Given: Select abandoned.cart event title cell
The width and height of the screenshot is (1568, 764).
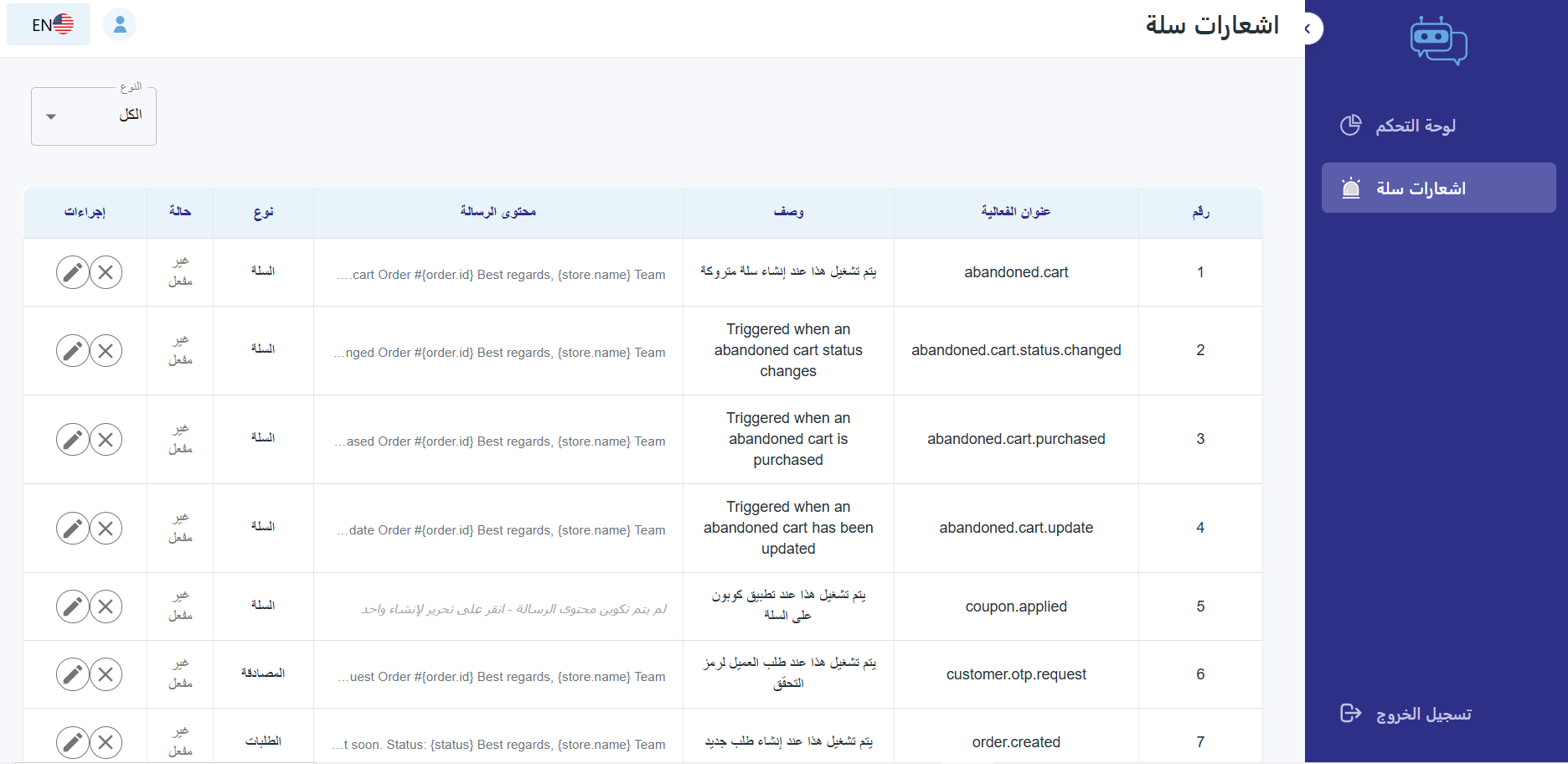Looking at the screenshot, I should point(1016,272).
